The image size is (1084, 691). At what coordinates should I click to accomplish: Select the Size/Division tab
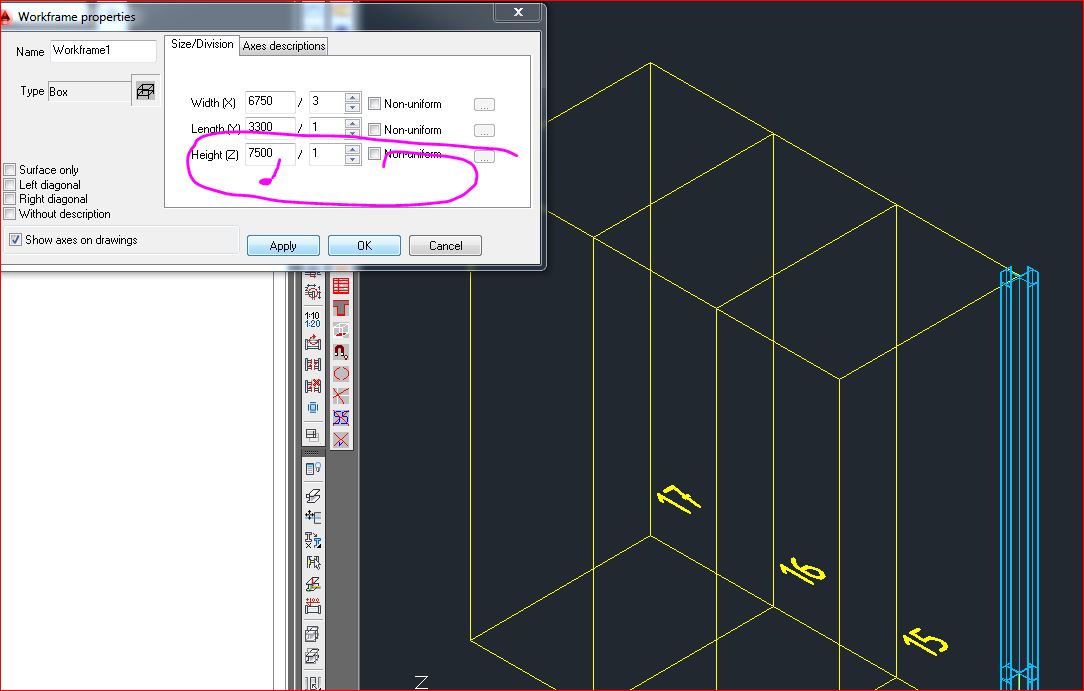[201, 44]
